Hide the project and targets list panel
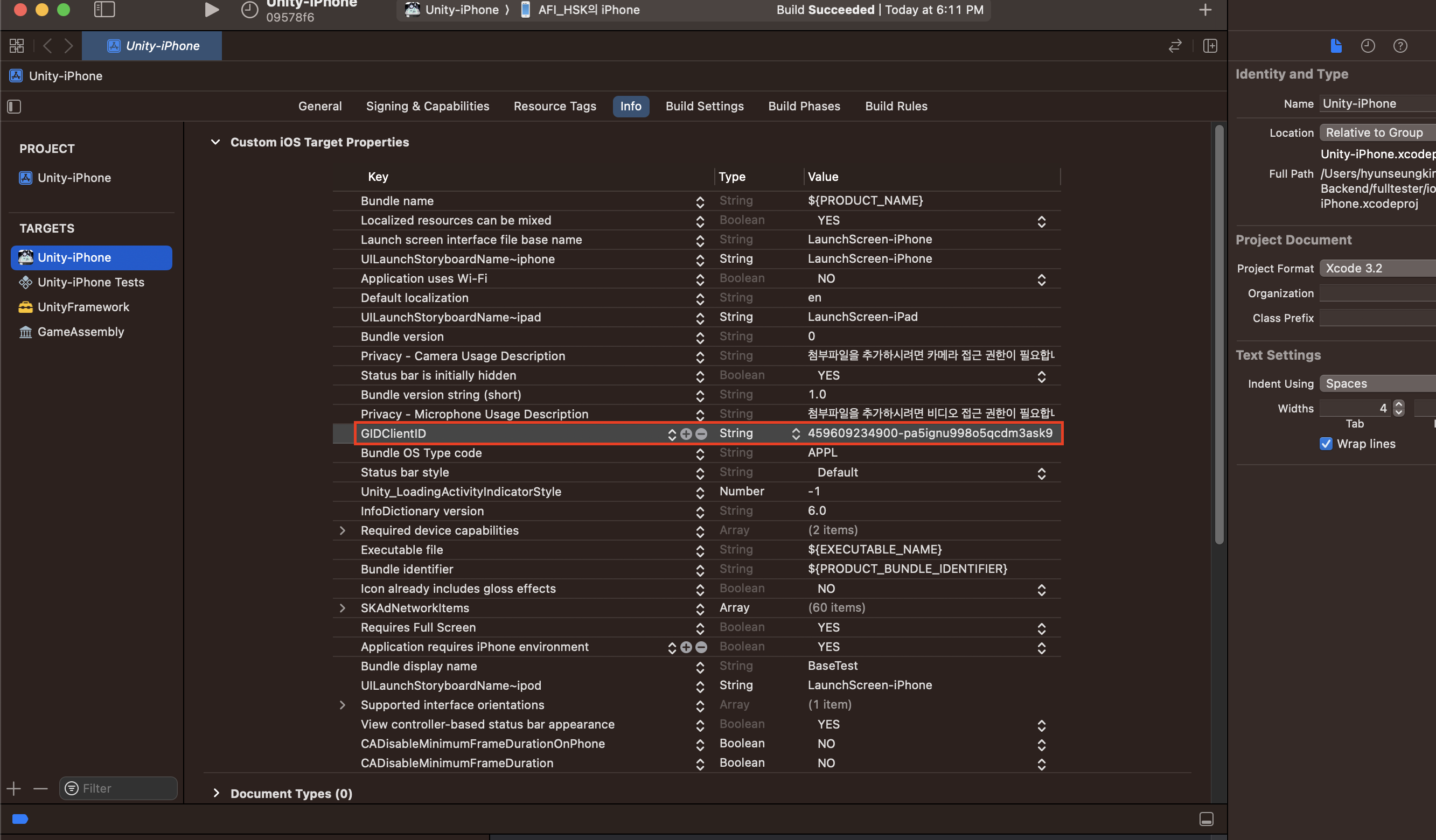1436x840 pixels. pos(14,107)
